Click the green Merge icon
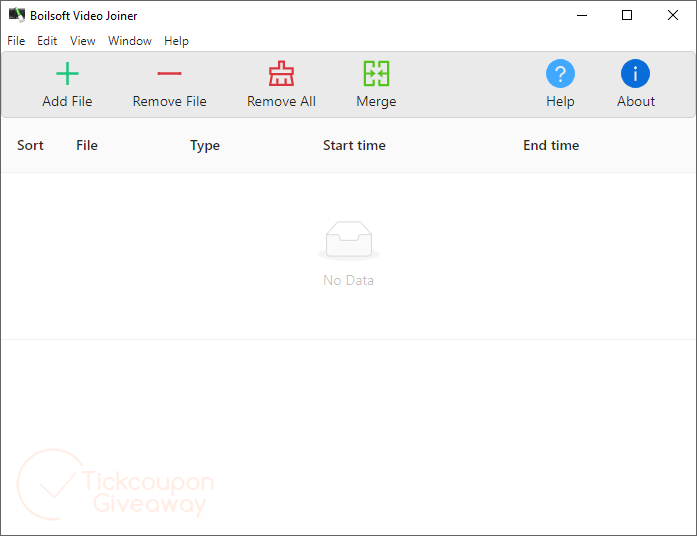The height and width of the screenshot is (536, 697). [376, 73]
